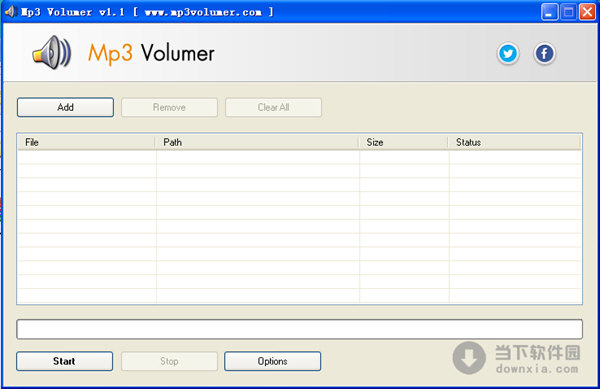Close the Mp3 Volumer window
600x389 pixels.
[587, 12]
